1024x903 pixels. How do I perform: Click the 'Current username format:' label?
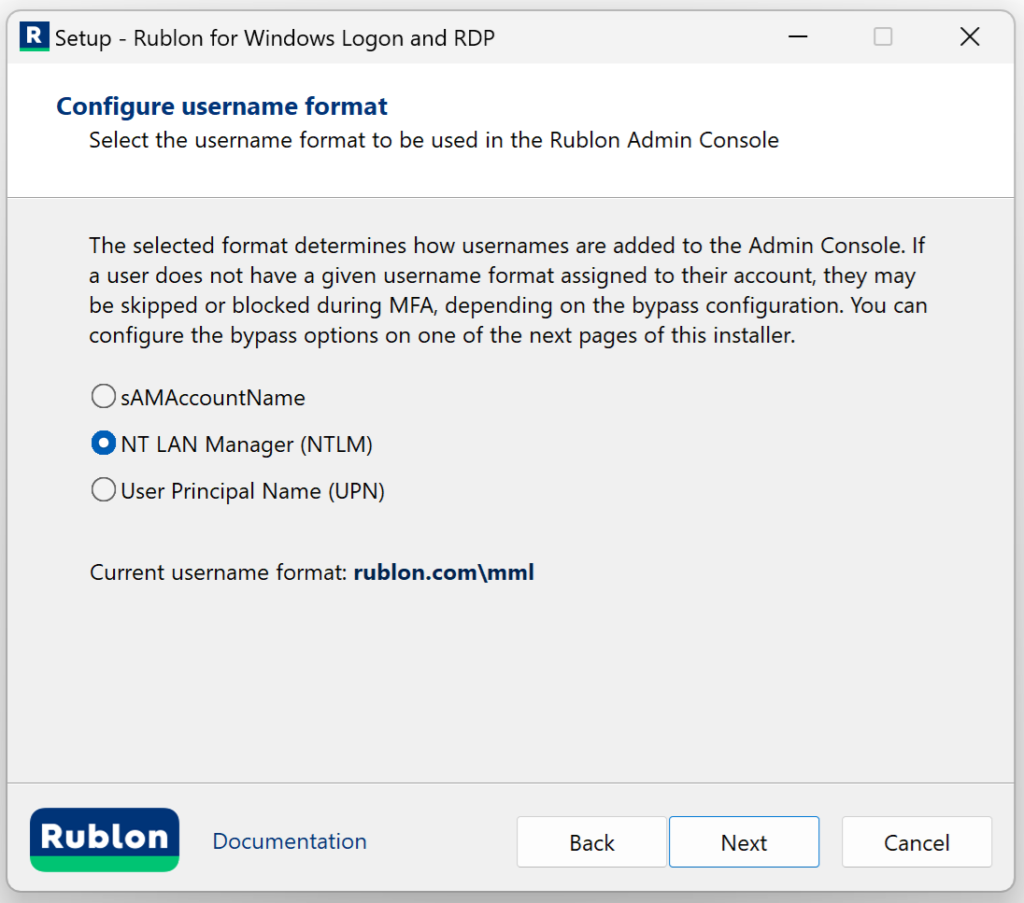pyautogui.click(x=218, y=573)
